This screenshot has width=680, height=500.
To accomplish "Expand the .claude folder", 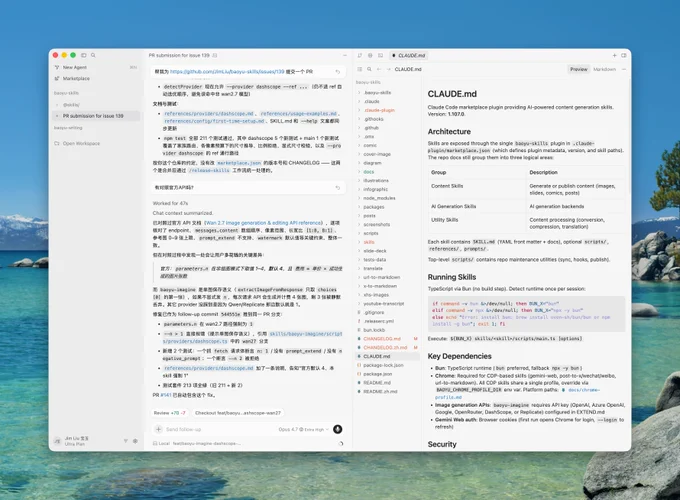I will coord(372,101).
